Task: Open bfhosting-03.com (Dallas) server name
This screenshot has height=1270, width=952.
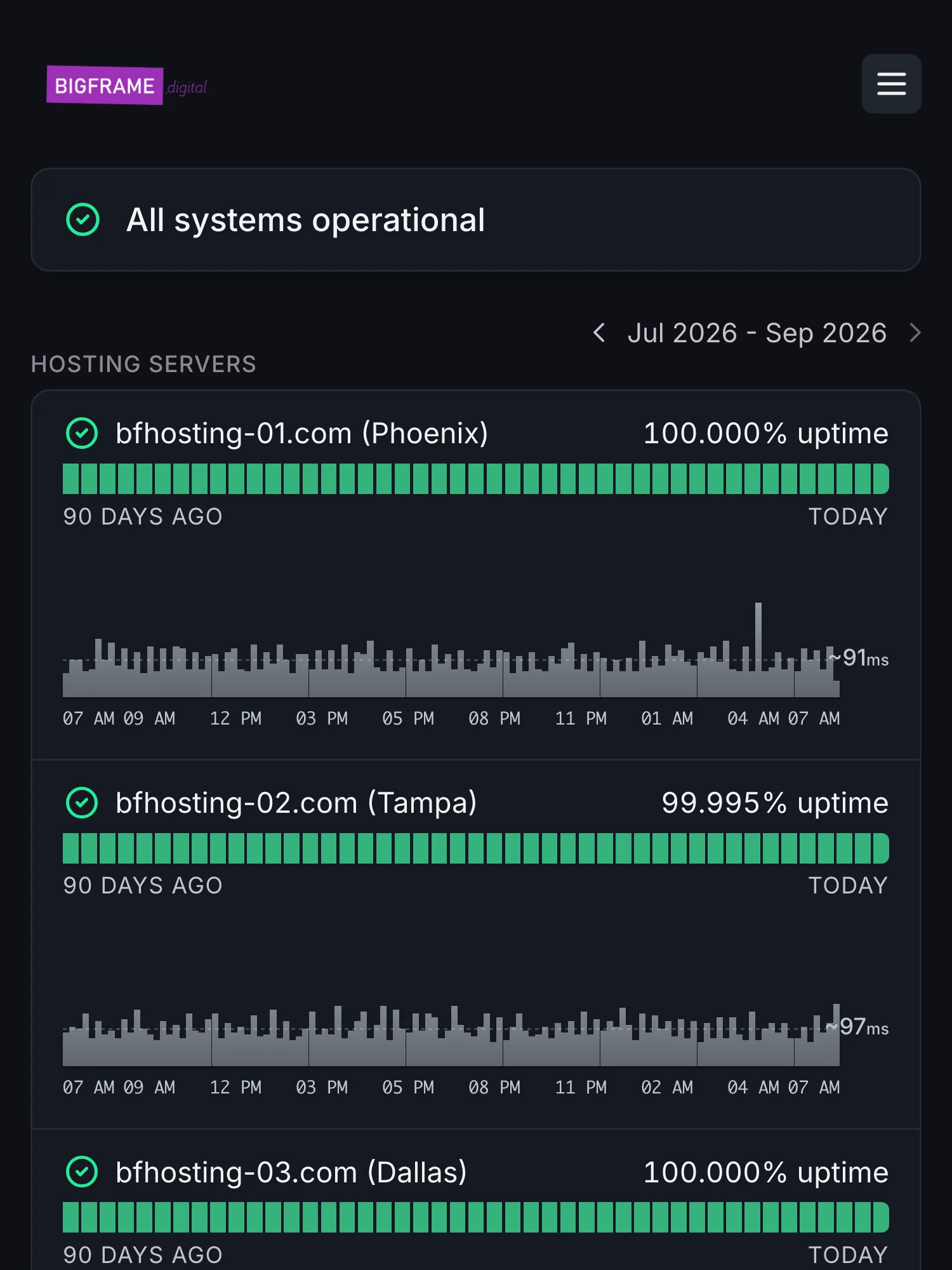Action: pyautogui.click(x=291, y=1172)
